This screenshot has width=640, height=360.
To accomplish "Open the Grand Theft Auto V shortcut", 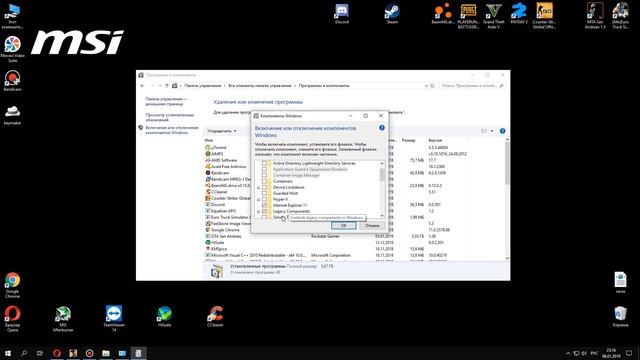I will [493, 16].
